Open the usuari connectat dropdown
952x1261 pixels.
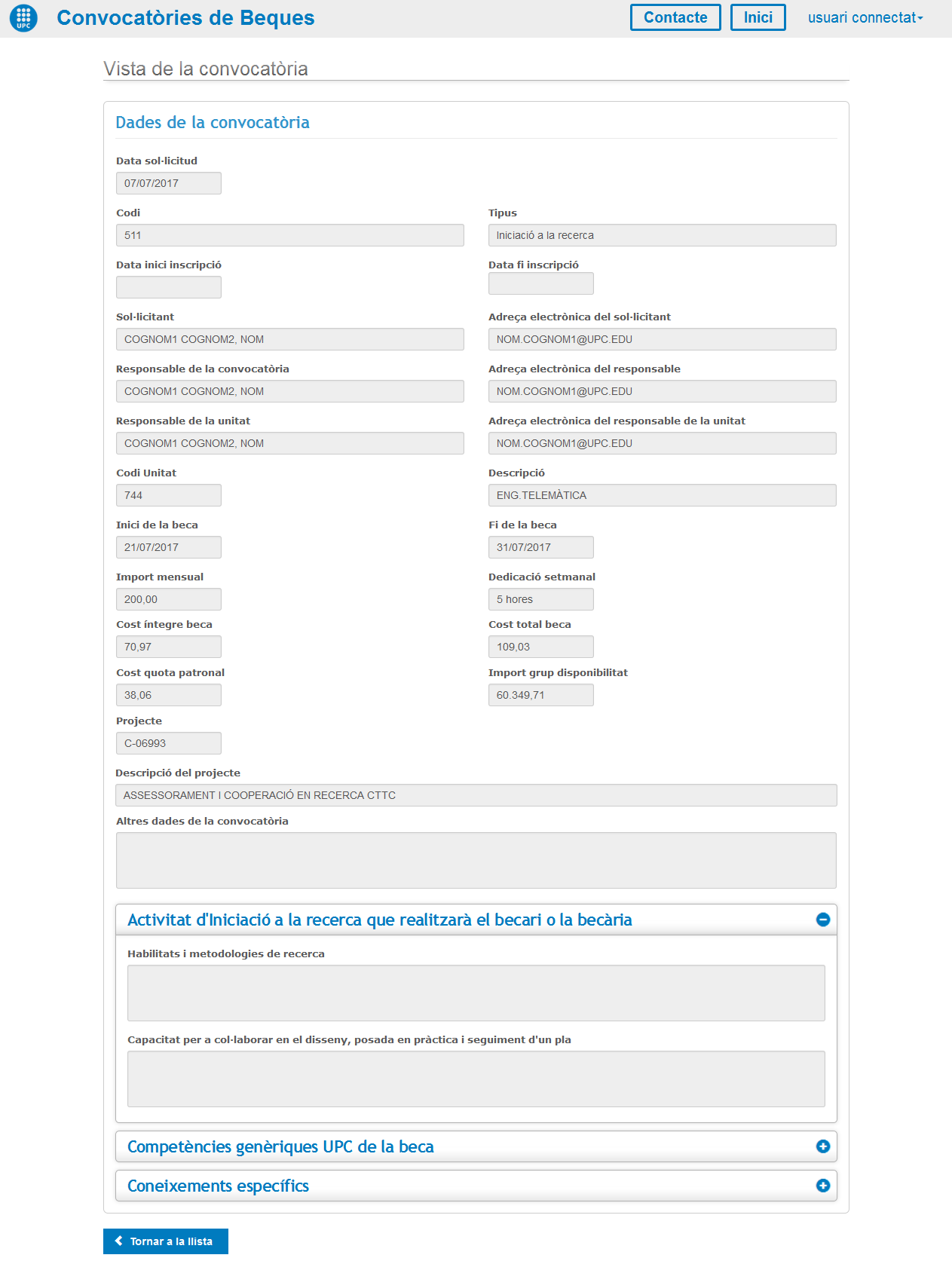865,17
